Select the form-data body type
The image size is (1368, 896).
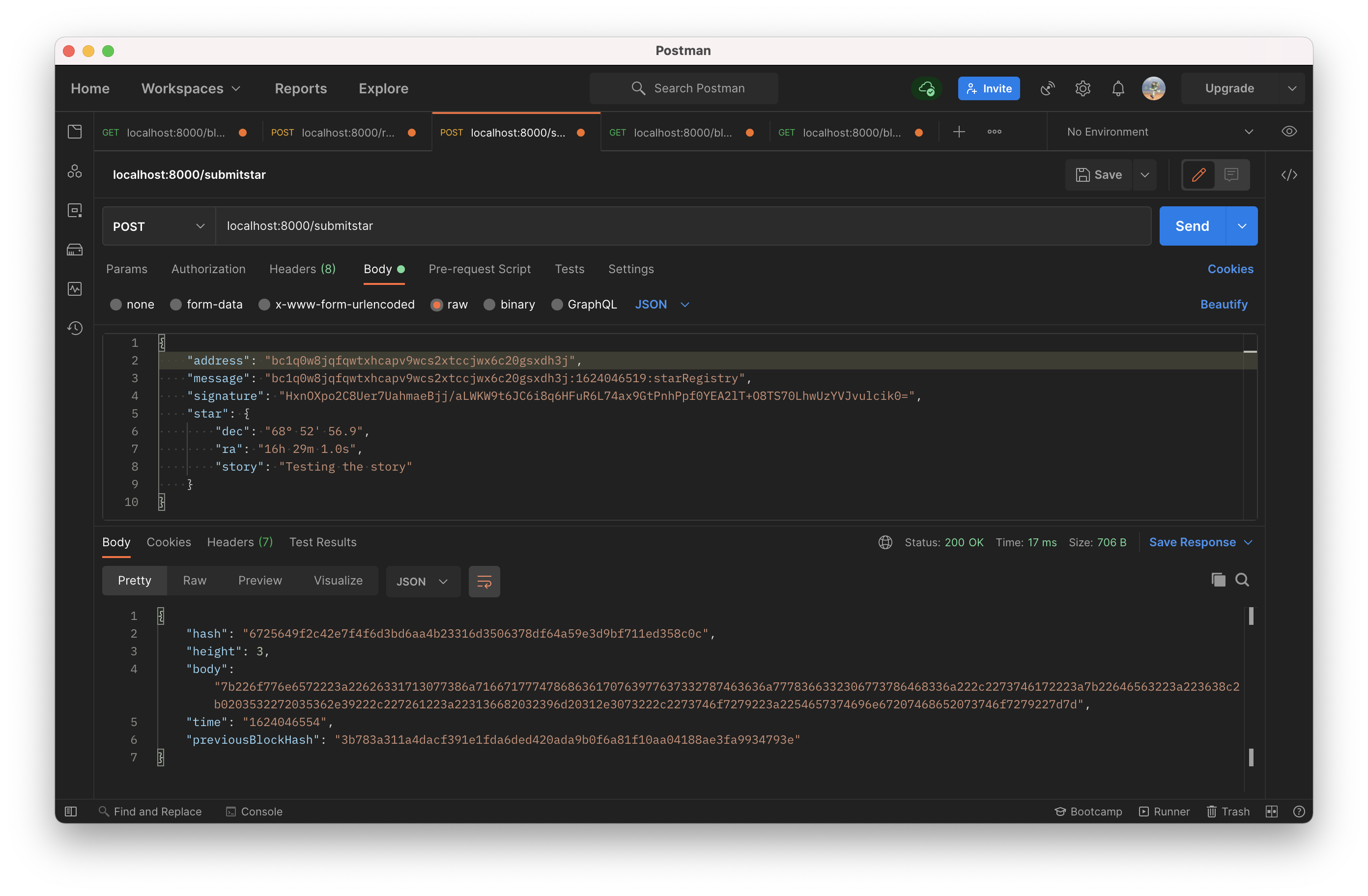coord(206,305)
